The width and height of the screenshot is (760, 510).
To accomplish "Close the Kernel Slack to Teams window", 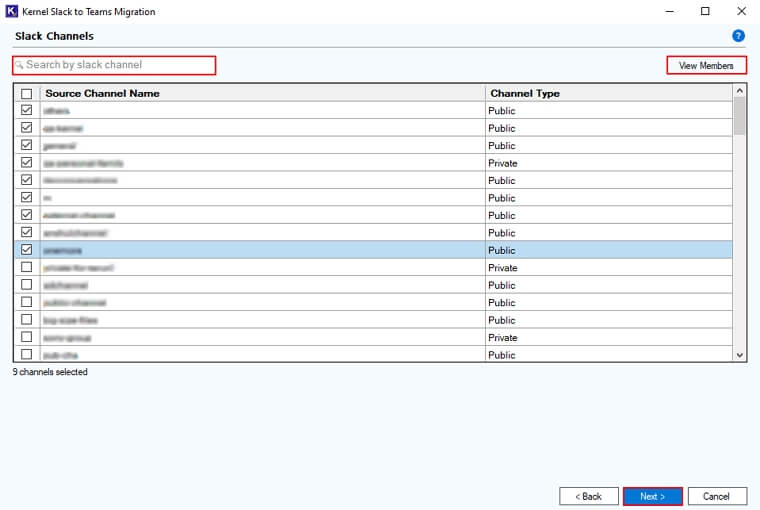I will click(x=742, y=11).
